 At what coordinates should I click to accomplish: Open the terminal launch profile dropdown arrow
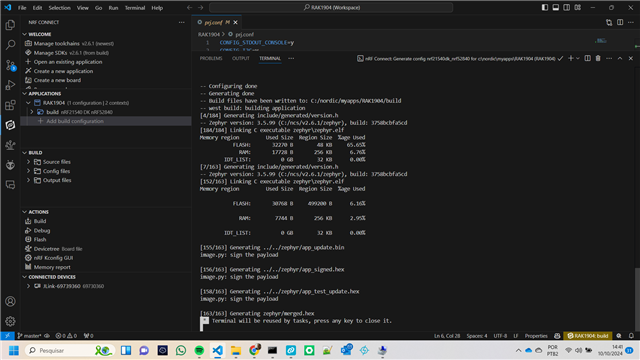tap(578, 58)
